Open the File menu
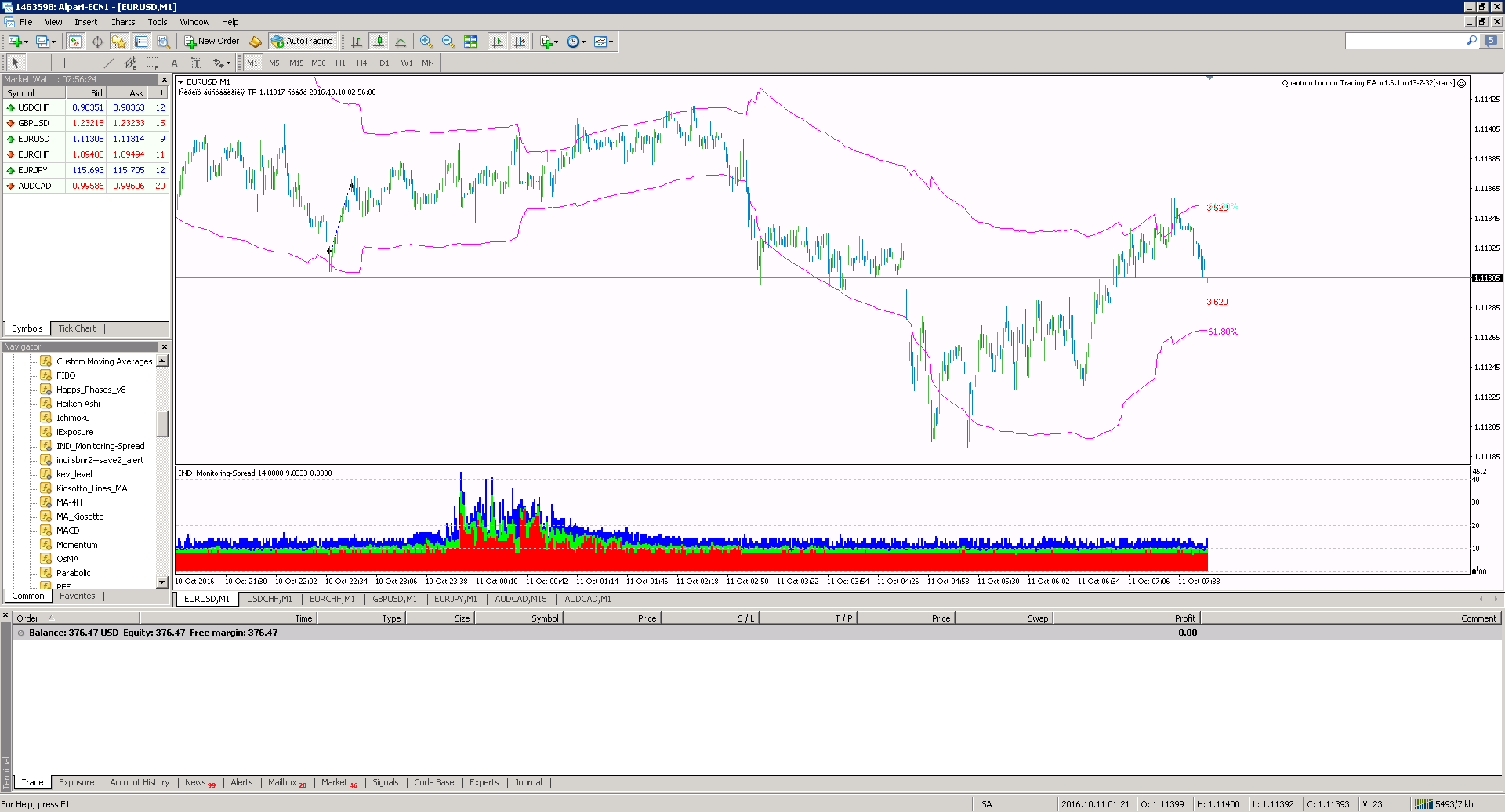 click(x=26, y=22)
